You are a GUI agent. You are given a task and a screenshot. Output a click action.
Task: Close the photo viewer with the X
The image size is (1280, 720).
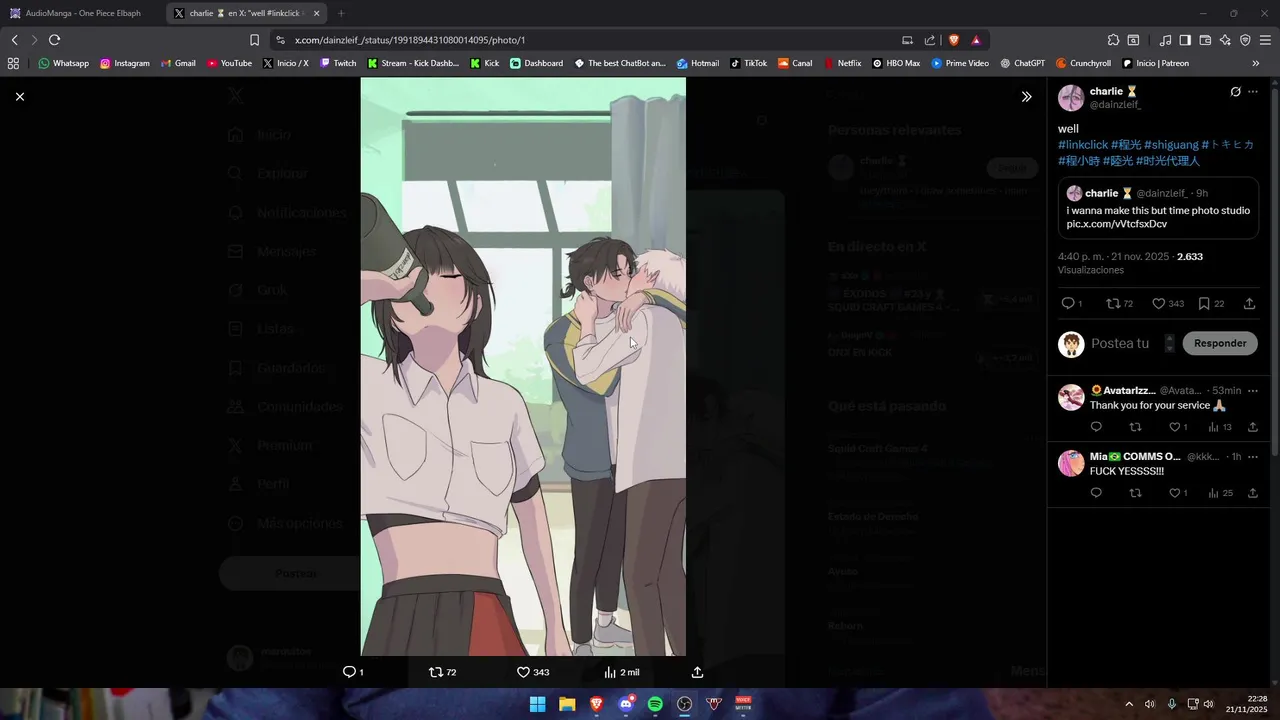click(20, 96)
